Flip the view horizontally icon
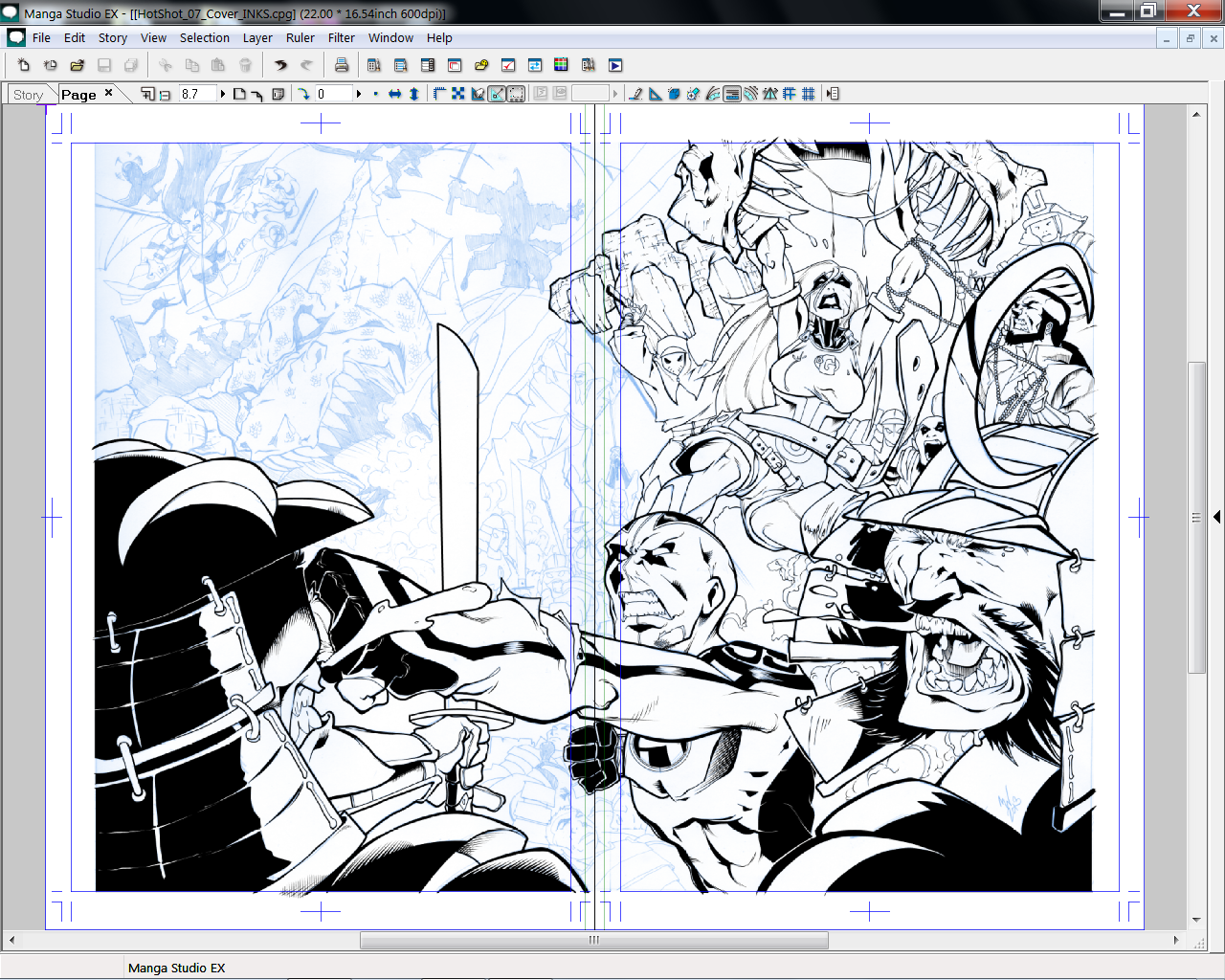 pos(394,94)
